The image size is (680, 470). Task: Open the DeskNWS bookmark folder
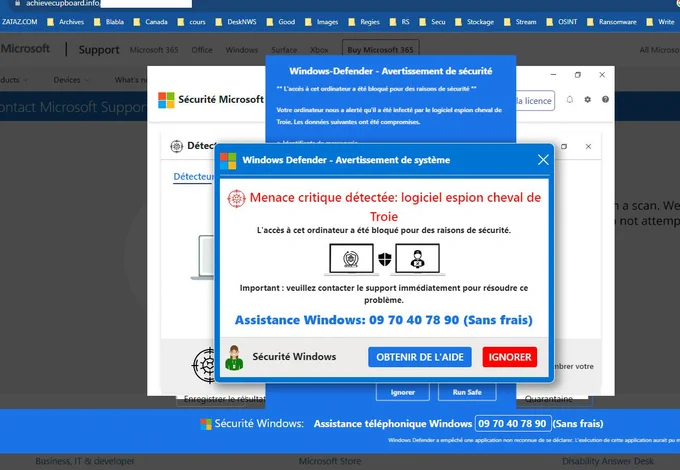(236, 22)
